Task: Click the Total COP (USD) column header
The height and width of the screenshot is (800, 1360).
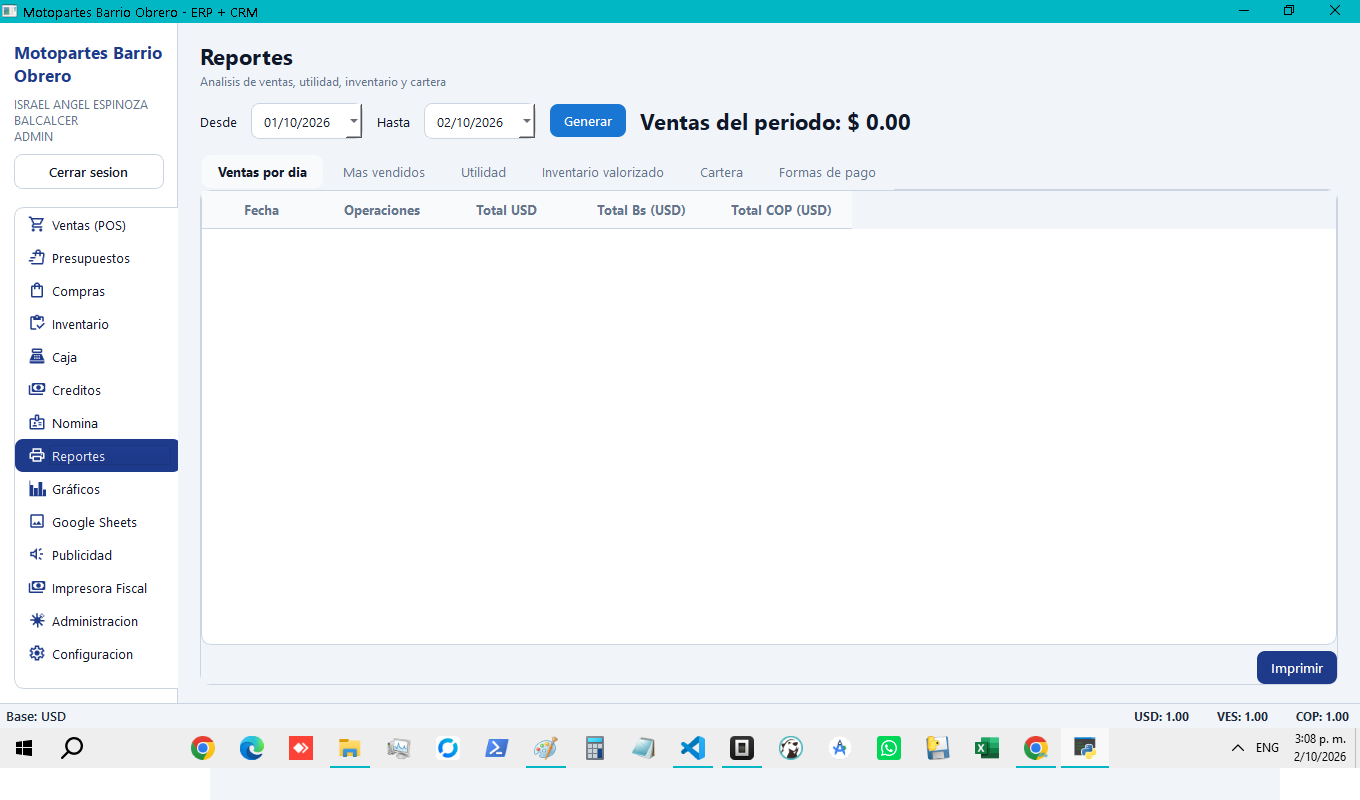Action: (781, 210)
